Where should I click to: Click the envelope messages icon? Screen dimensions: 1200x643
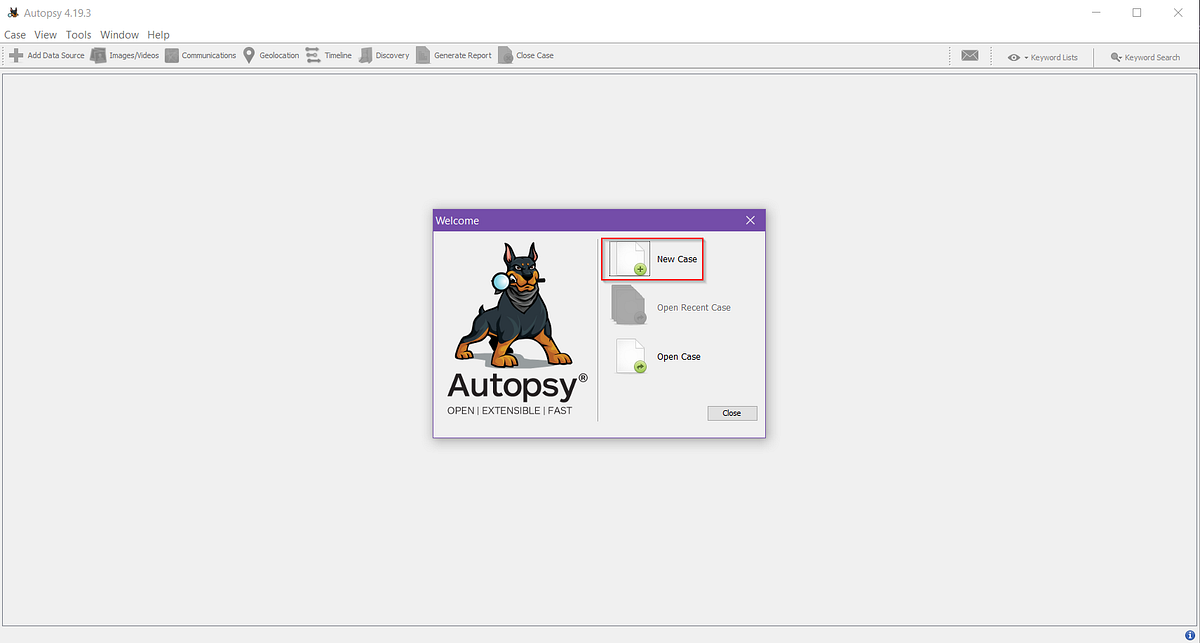(x=970, y=56)
